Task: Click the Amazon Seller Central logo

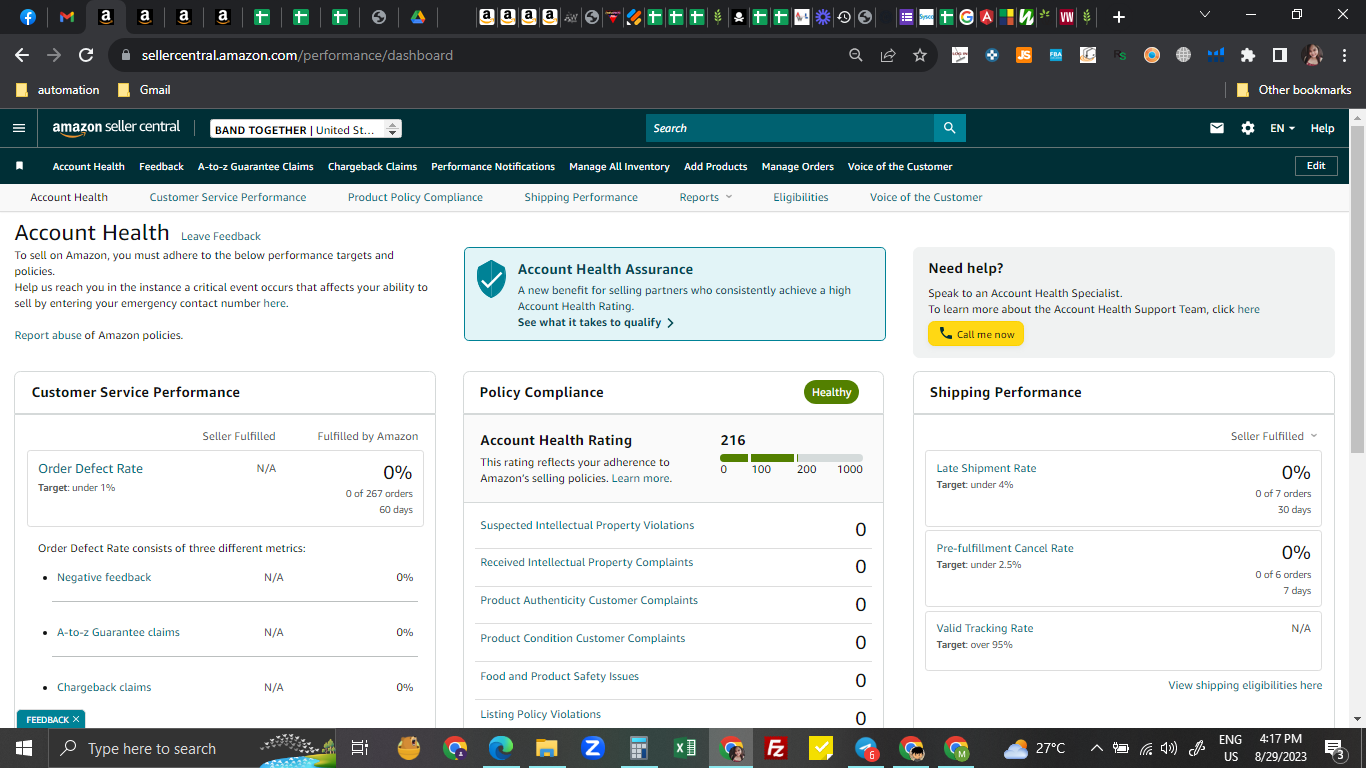Action: 116,128
